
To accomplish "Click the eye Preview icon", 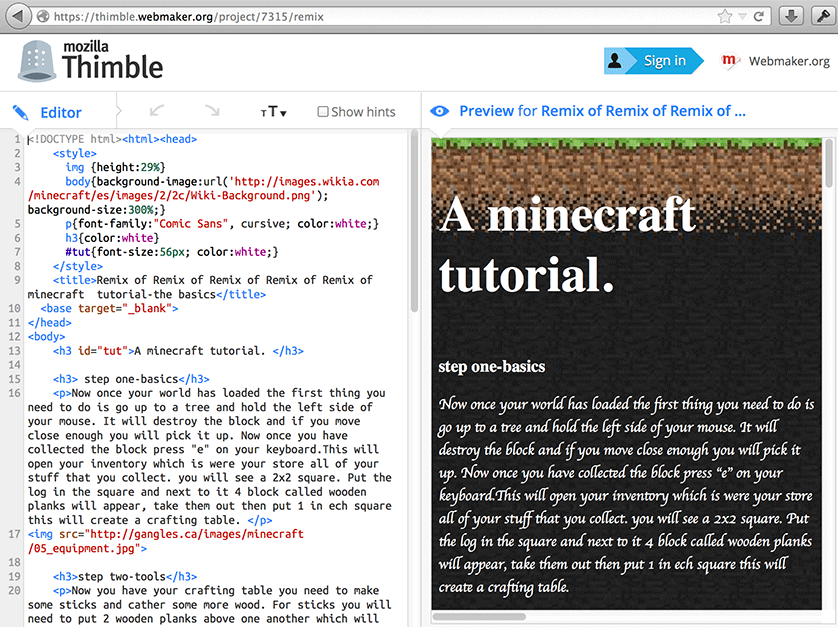I will (440, 111).
